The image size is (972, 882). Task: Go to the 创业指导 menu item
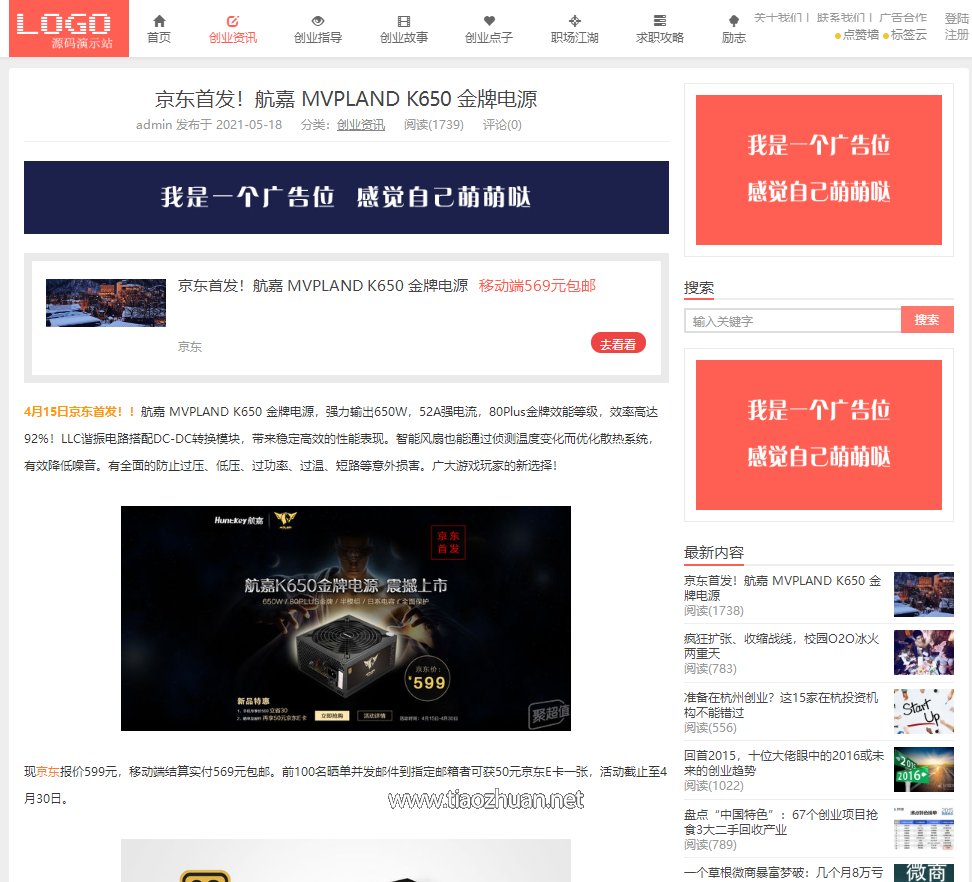[318, 37]
